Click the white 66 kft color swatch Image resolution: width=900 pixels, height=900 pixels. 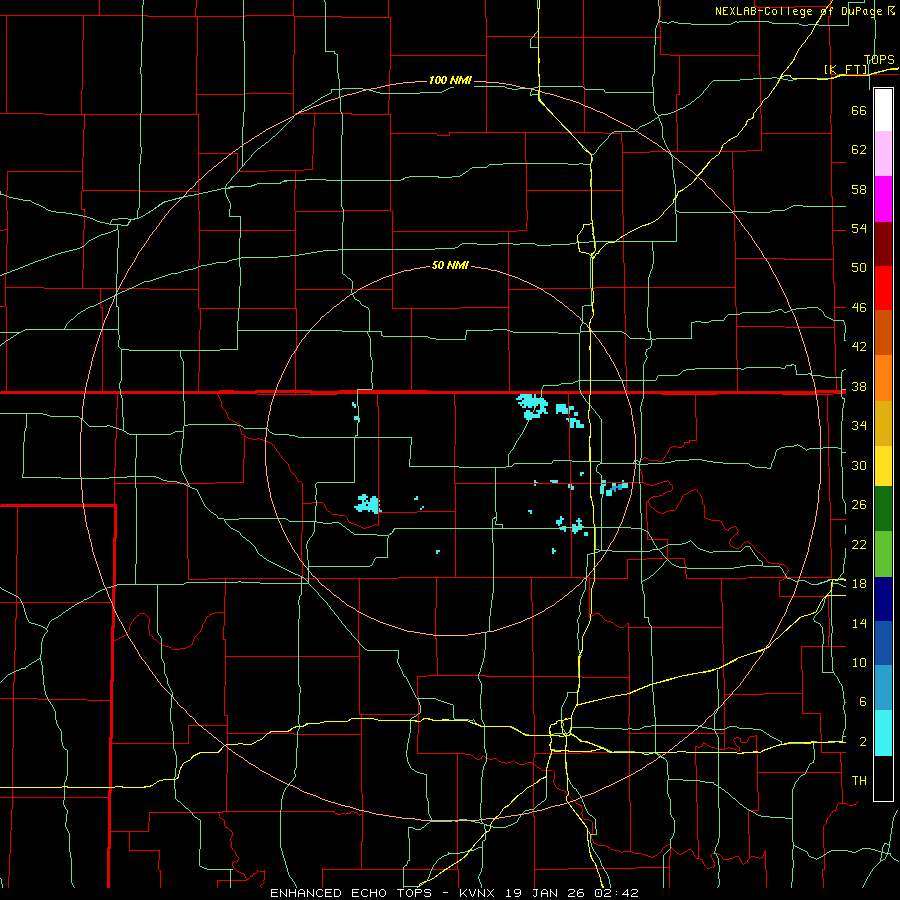(x=883, y=110)
